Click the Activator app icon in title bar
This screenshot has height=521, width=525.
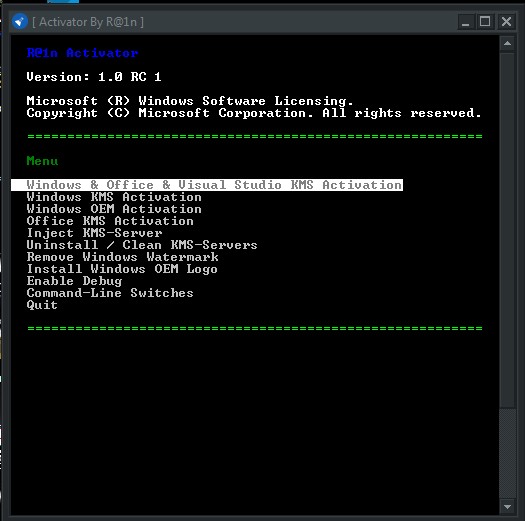tap(20, 22)
